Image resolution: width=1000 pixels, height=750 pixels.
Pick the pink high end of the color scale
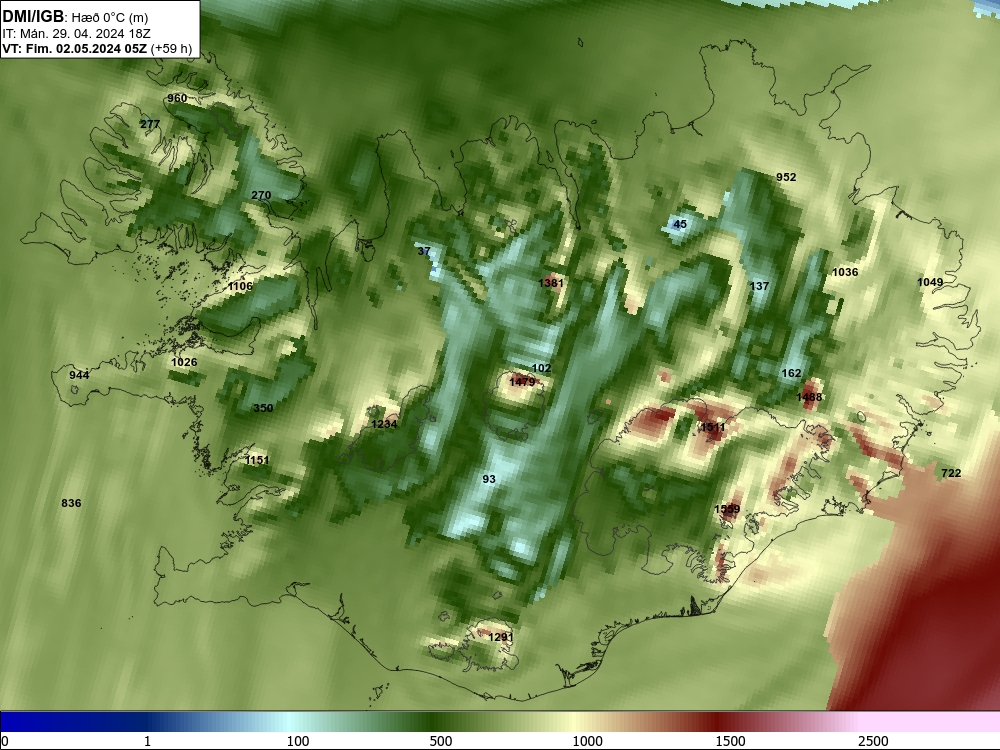coord(931,721)
